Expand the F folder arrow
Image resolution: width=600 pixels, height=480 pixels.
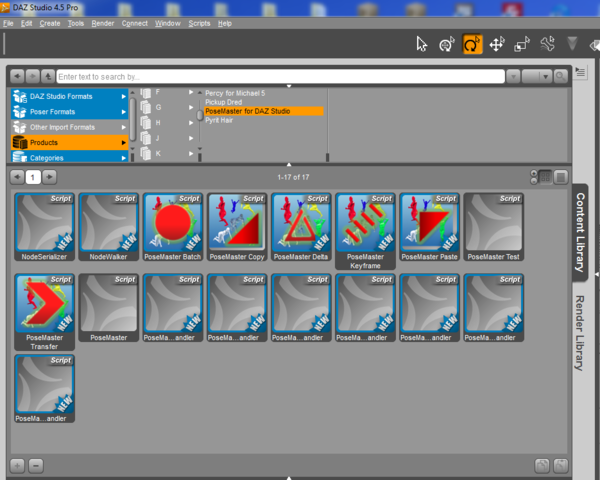coord(191,92)
